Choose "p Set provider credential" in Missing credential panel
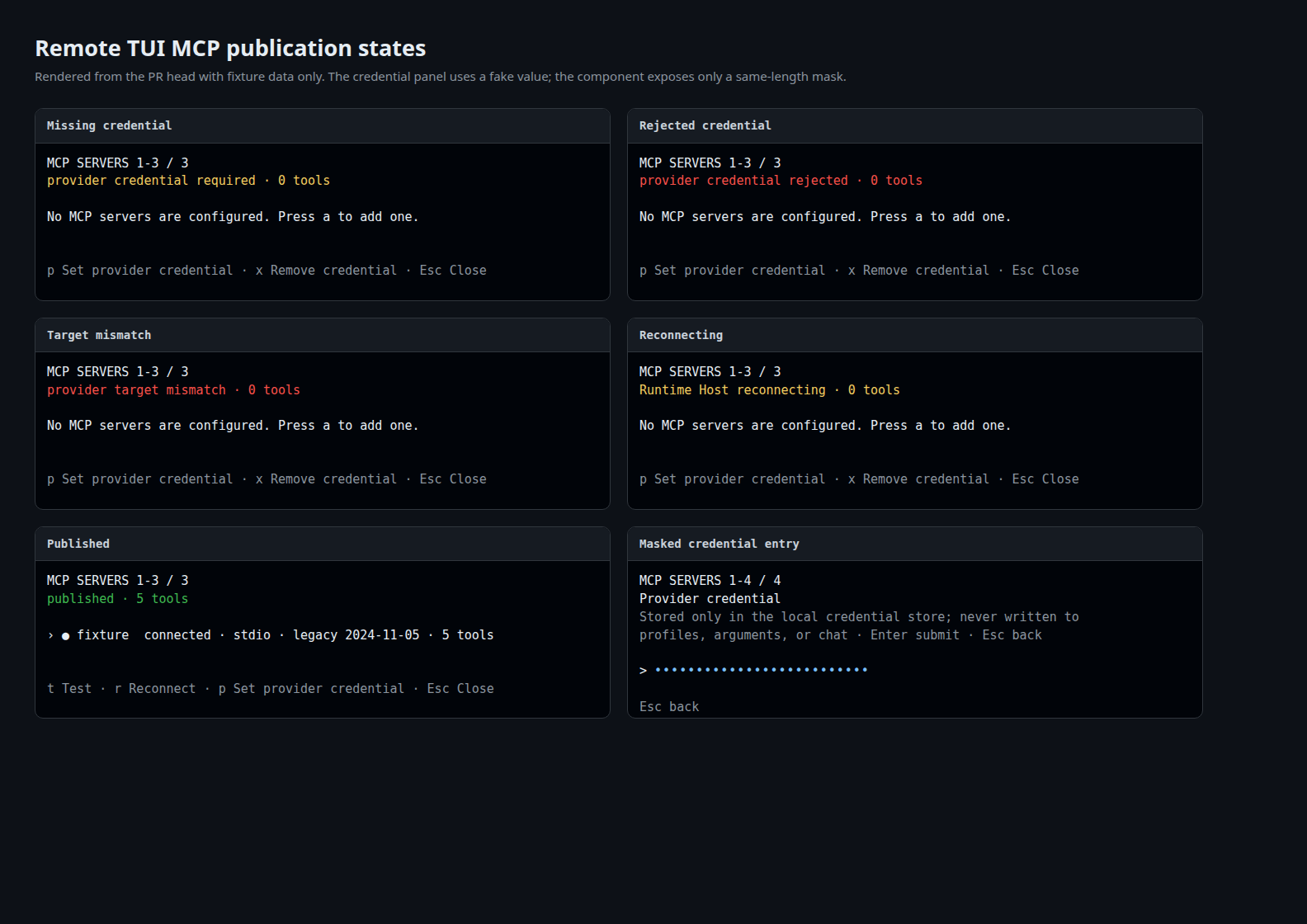Viewport: 1307px width, 924px height. (x=140, y=271)
